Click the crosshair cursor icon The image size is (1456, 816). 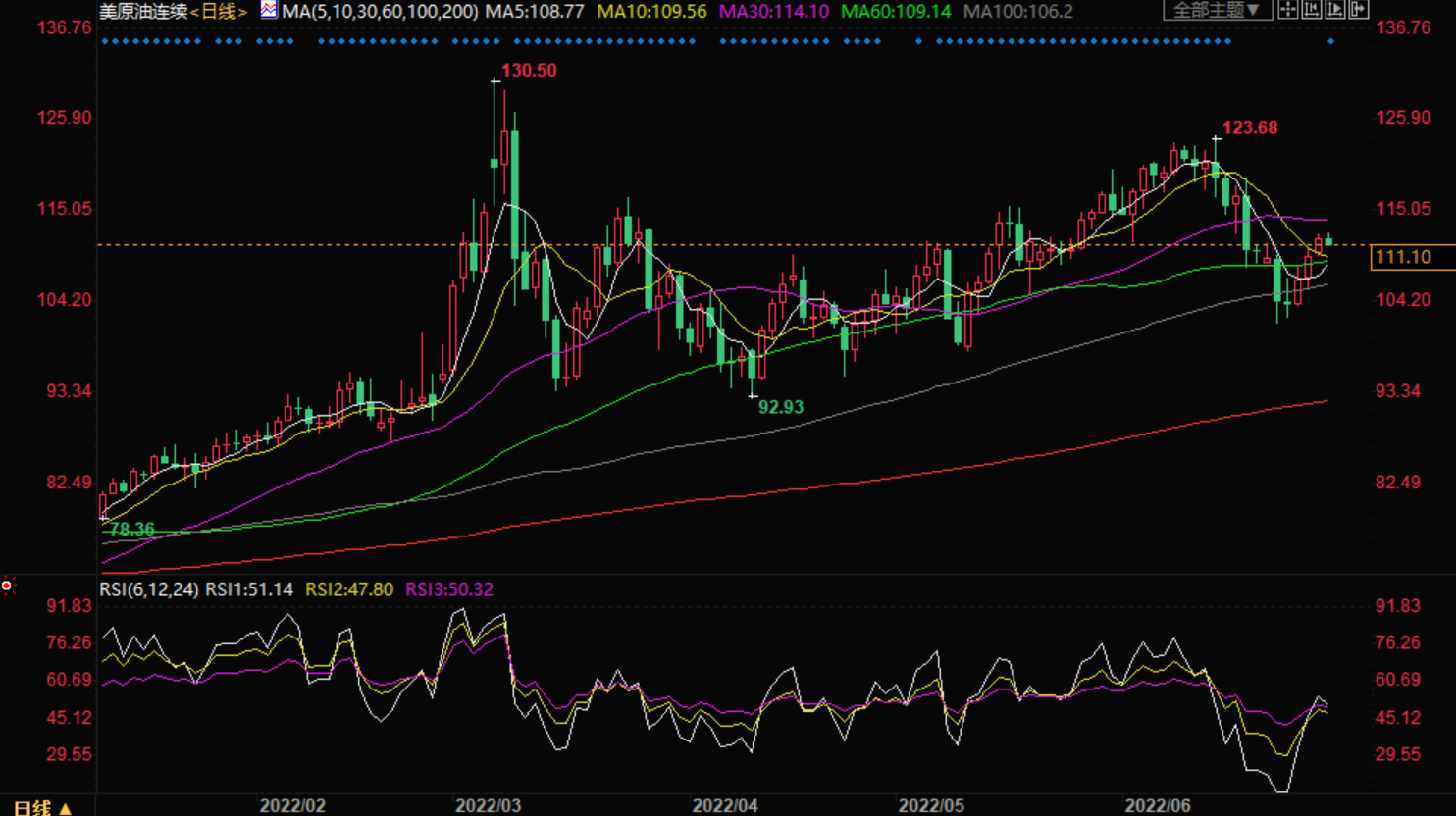click(x=1288, y=10)
